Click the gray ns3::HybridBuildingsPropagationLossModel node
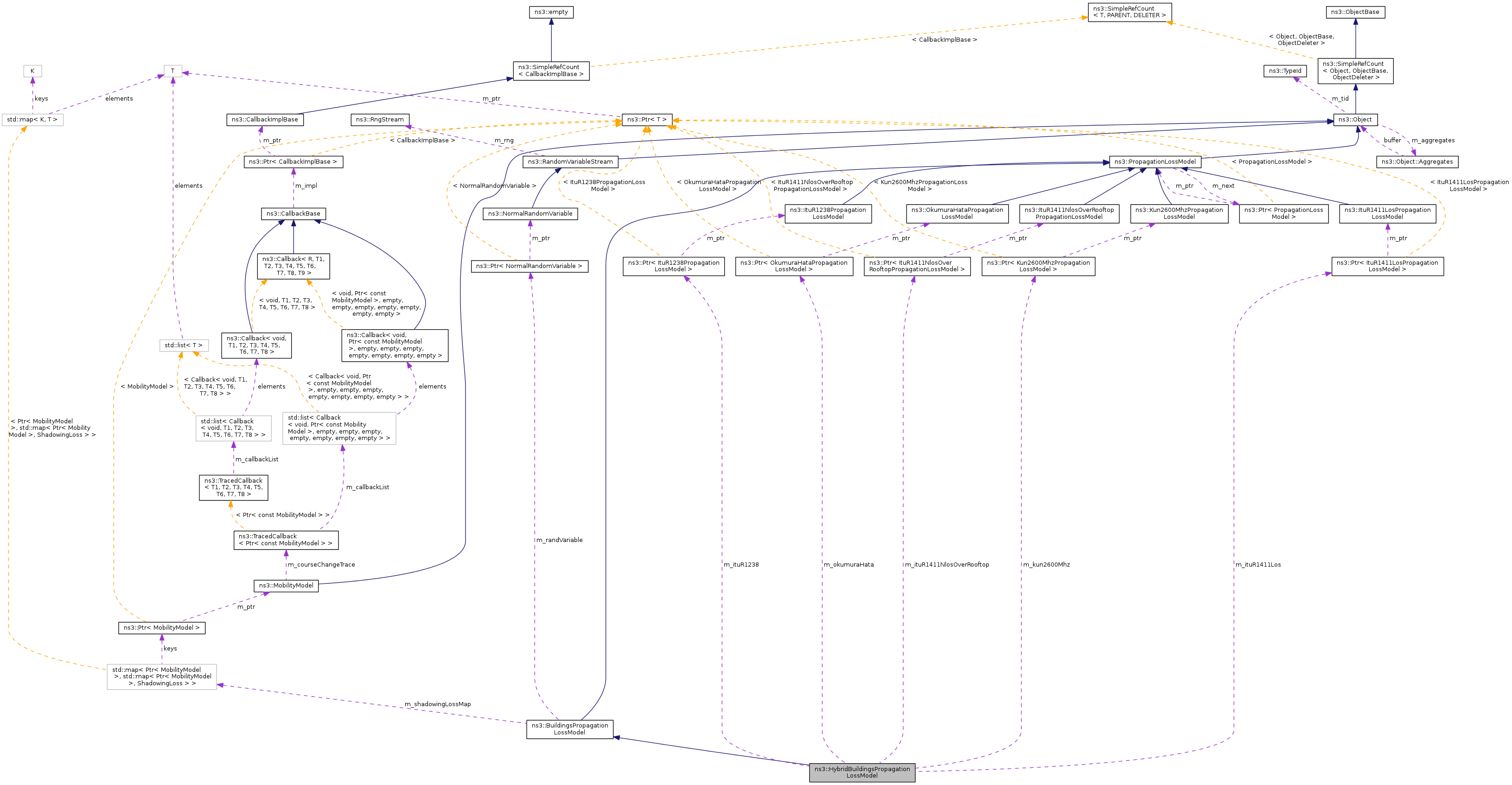Image resolution: width=1512 pixels, height=785 pixels. 861,772
